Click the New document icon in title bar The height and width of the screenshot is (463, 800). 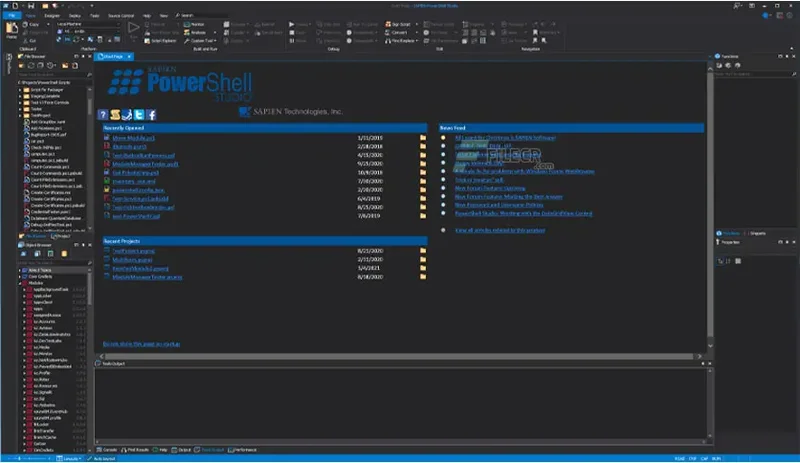(15, 6)
